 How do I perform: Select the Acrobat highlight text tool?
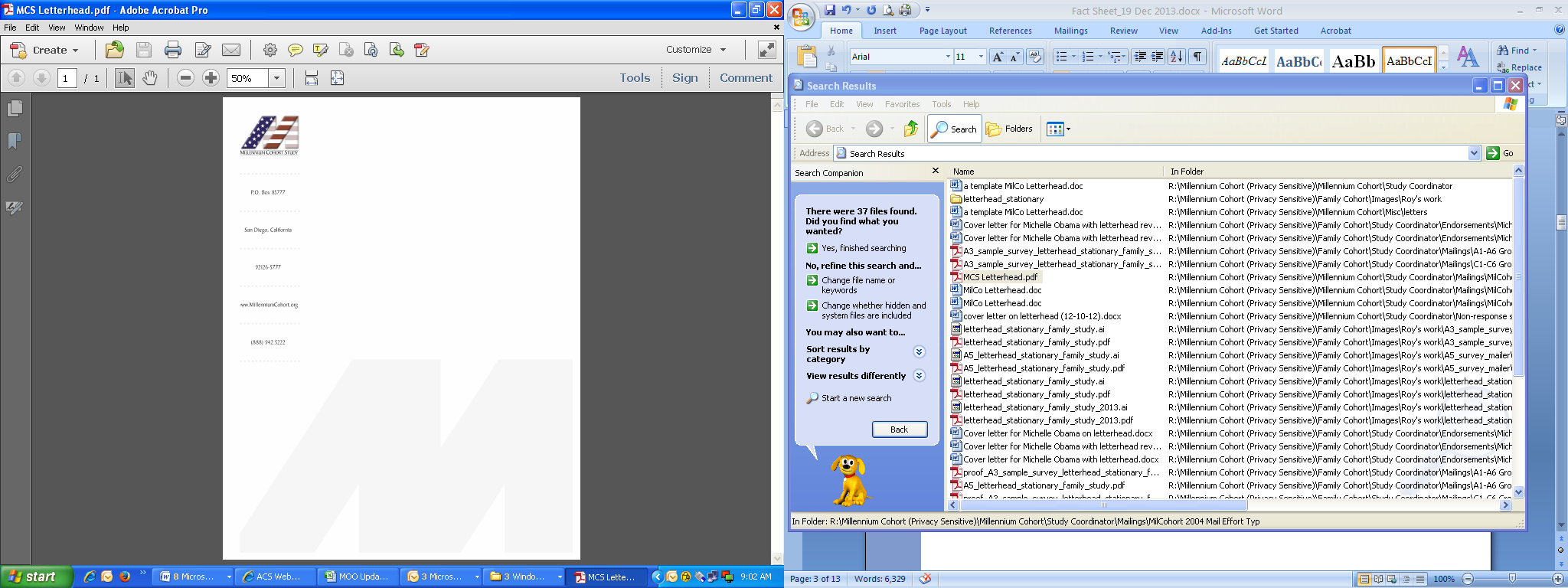coord(321,50)
